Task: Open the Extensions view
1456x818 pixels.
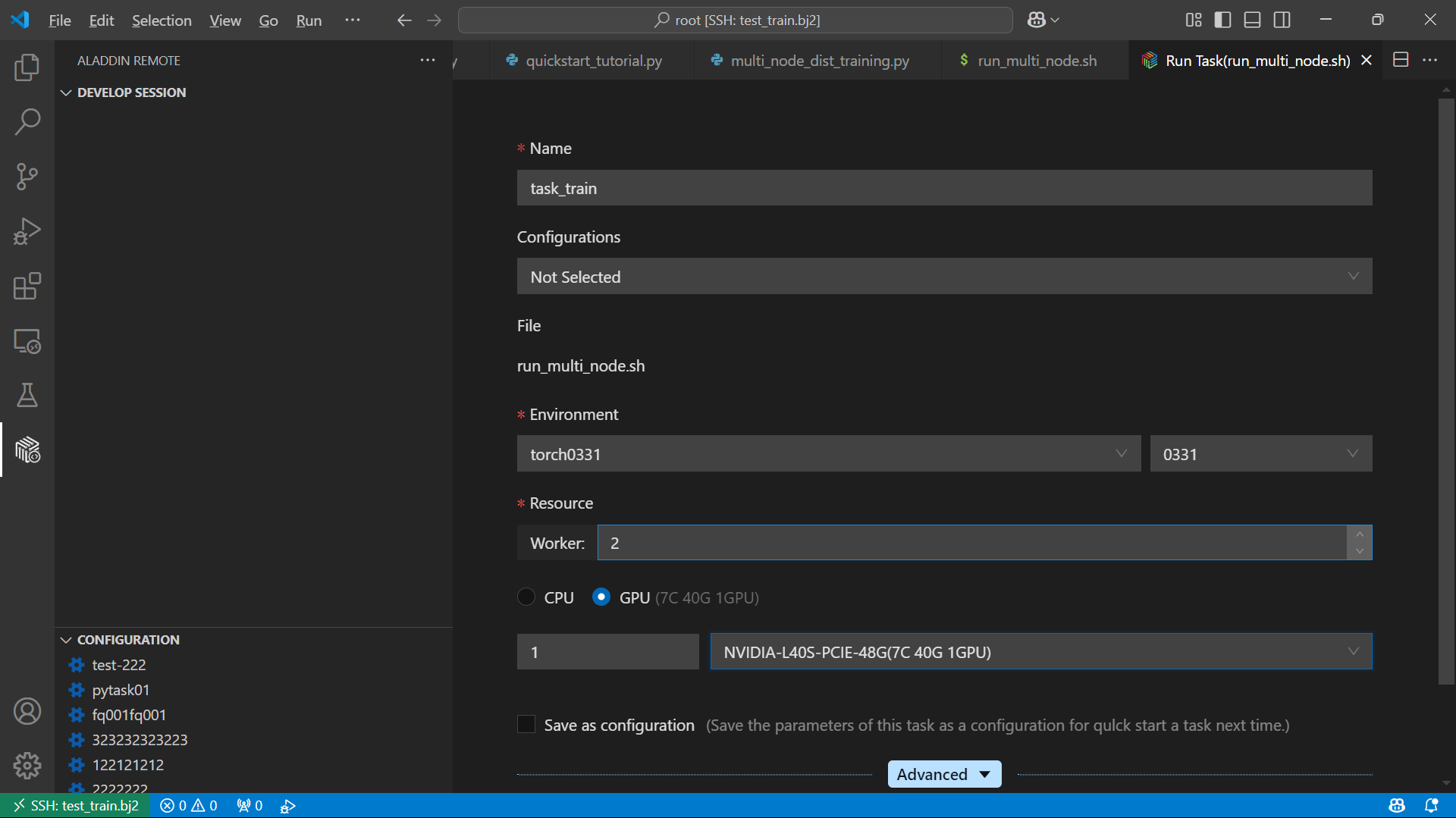Action: point(27,287)
